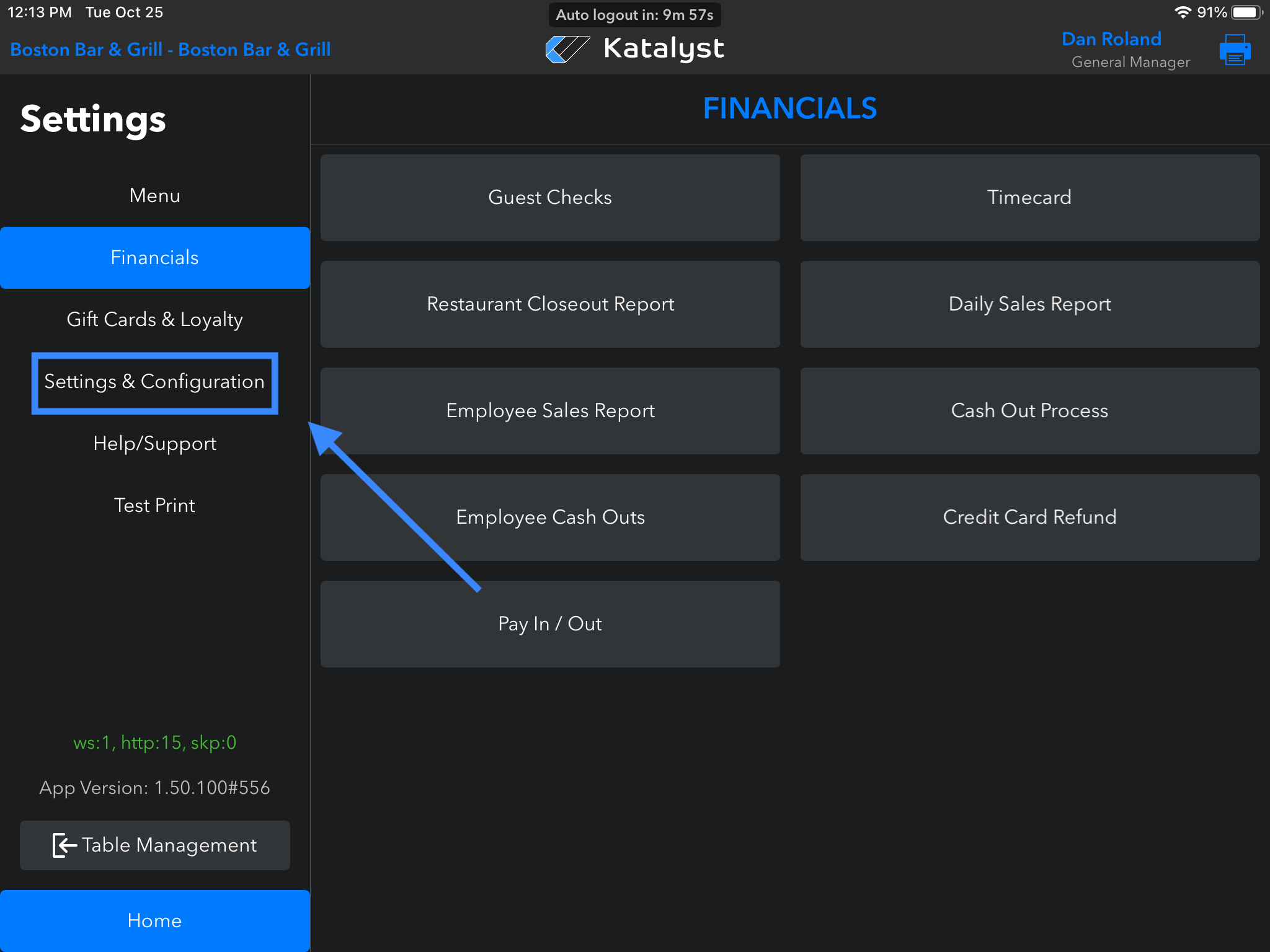The height and width of the screenshot is (952, 1270).
Task: Open Pay In / Out
Action: 549,624
